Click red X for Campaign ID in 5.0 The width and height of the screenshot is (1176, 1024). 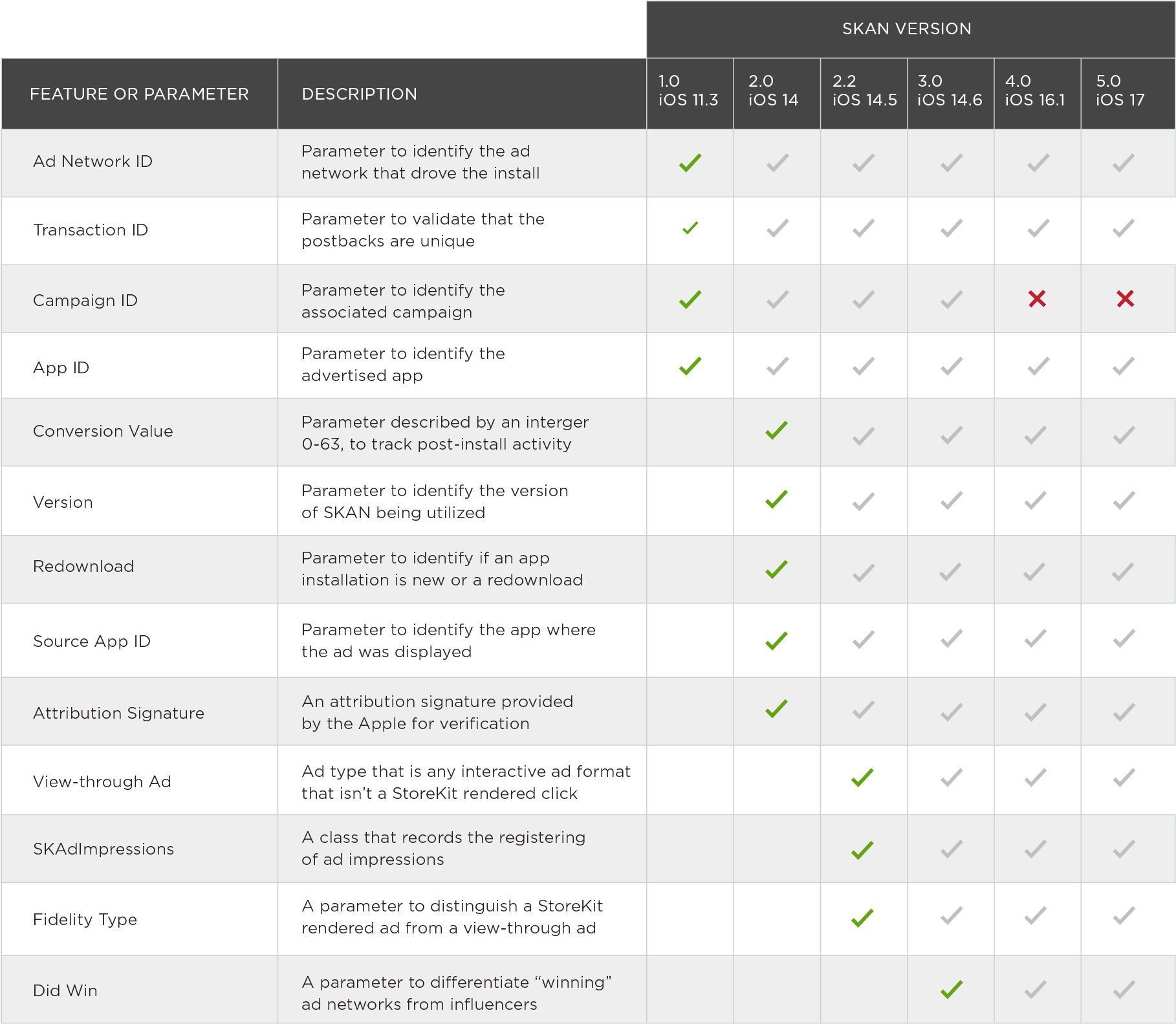tap(1125, 299)
